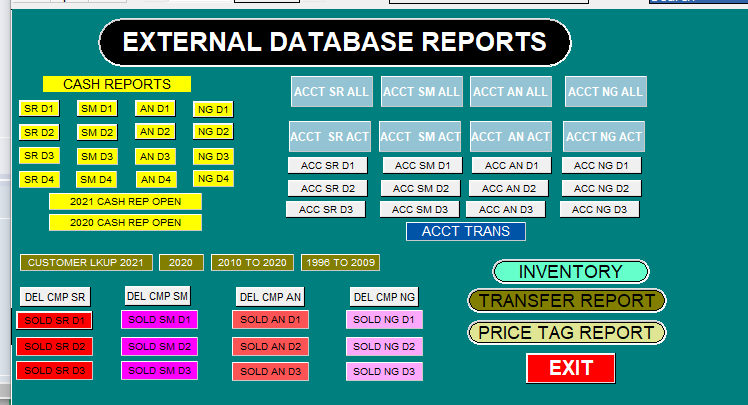Open AN D2 cash report

point(155,131)
